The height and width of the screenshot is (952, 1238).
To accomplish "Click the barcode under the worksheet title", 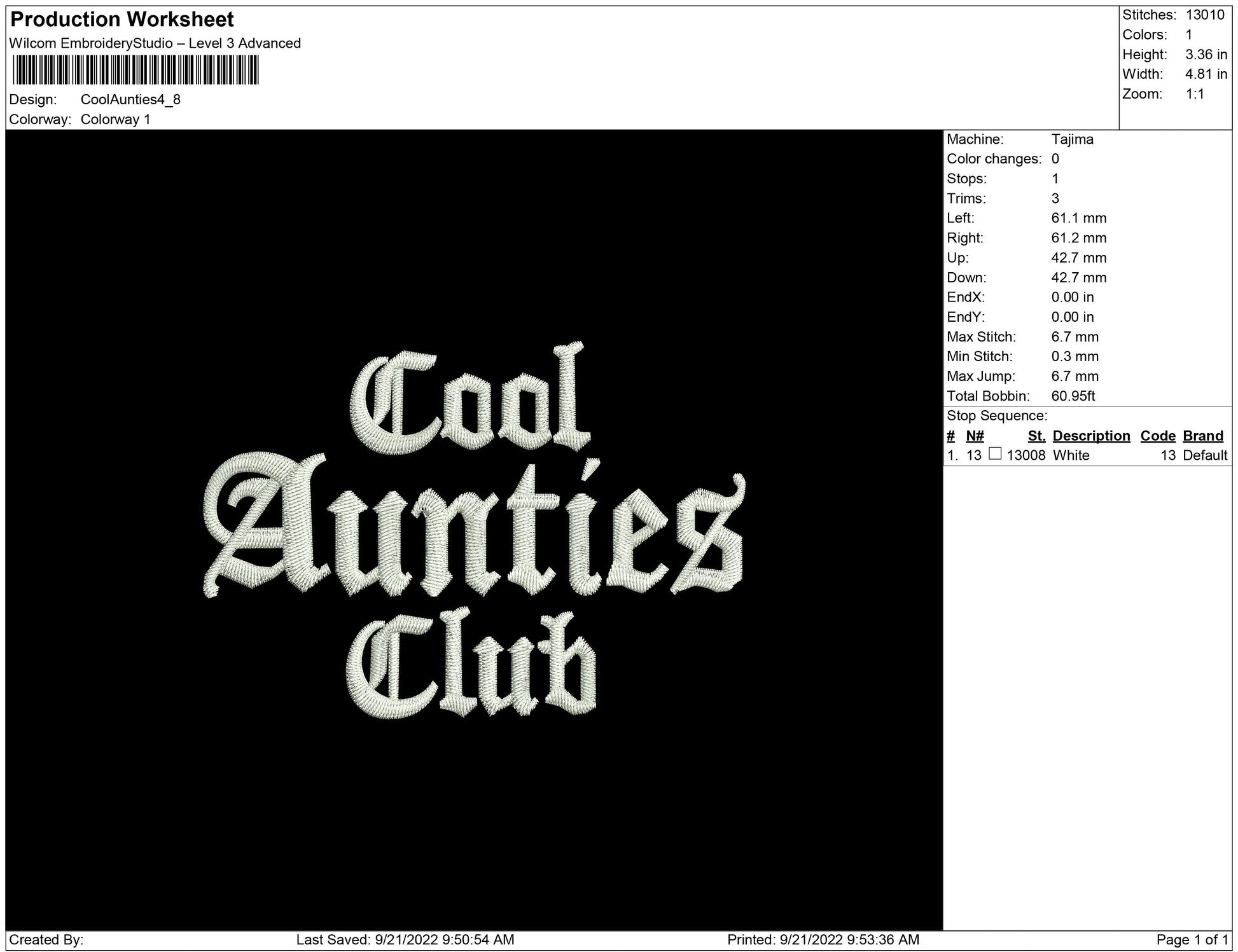I will coord(135,70).
